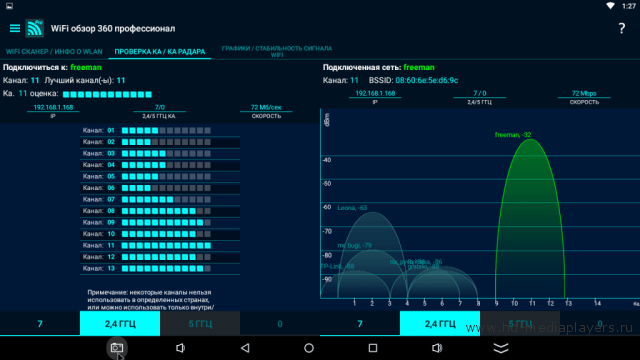
Task: Select Канал: 13 rating row
Action: 160,269
